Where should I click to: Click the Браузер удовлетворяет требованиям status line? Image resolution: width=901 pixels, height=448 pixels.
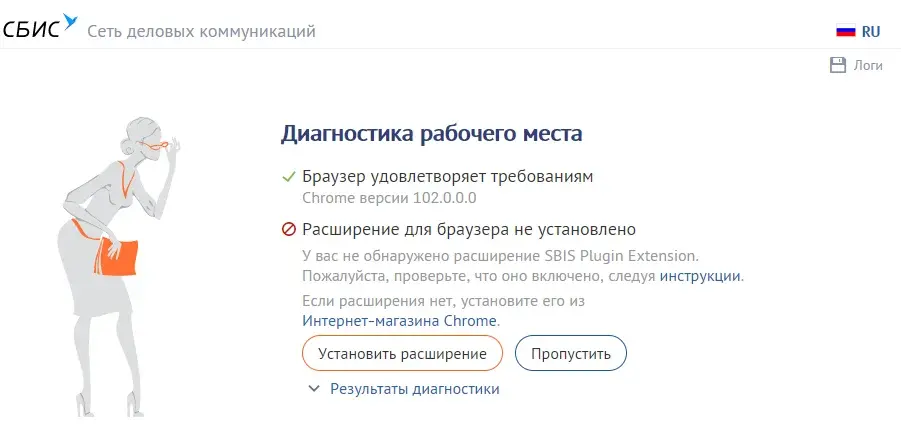point(448,176)
